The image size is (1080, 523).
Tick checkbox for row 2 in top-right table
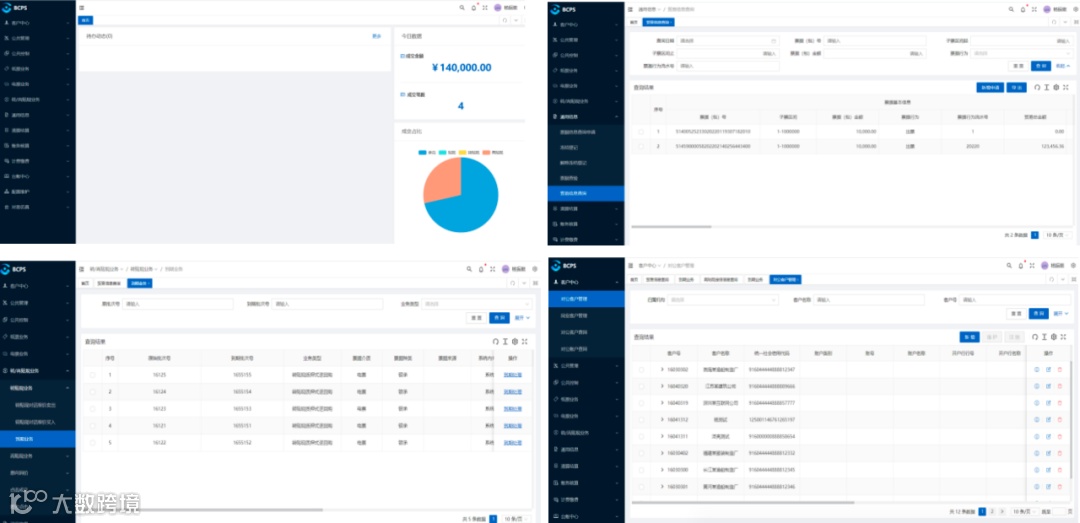pos(641,146)
